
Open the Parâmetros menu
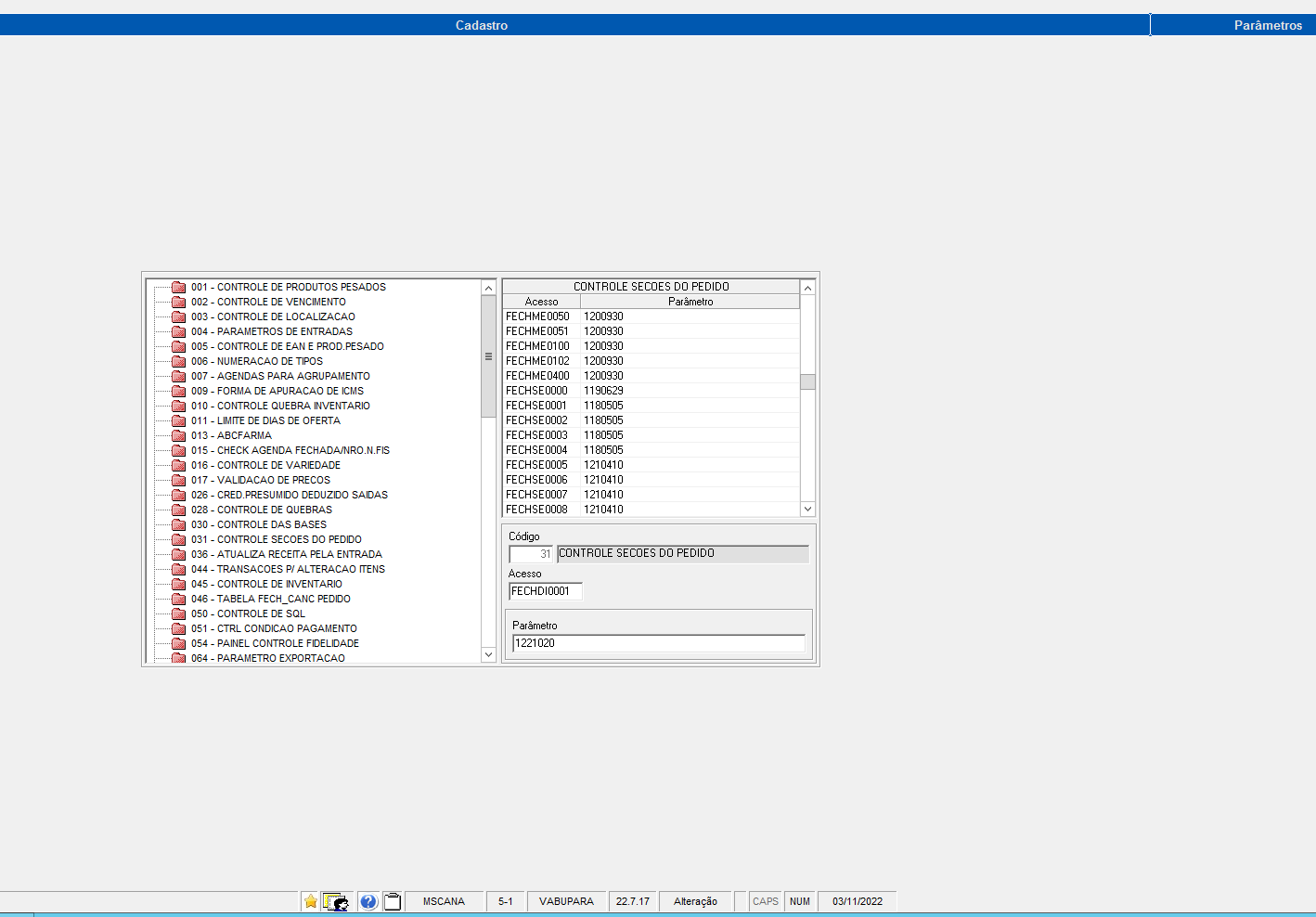click(1268, 25)
